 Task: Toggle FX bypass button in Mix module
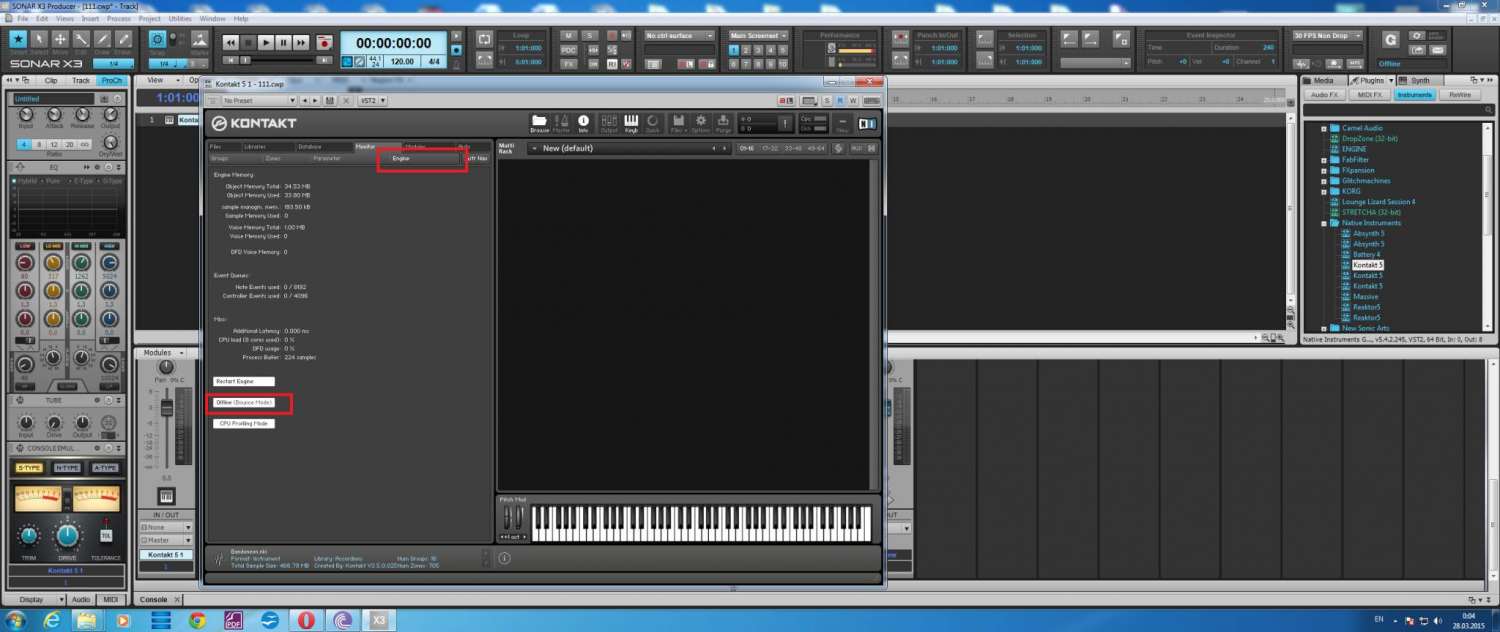568,63
